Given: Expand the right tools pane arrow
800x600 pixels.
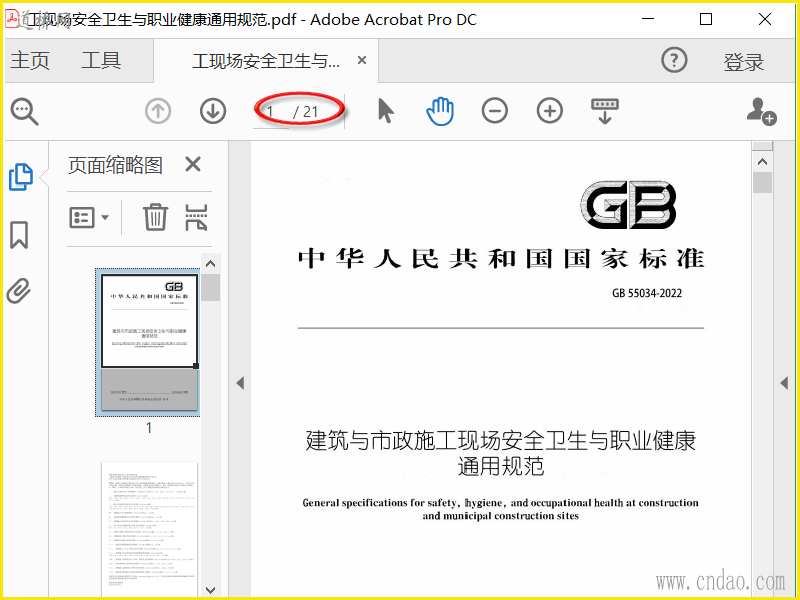Looking at the screenshot, I should (784, 383).
